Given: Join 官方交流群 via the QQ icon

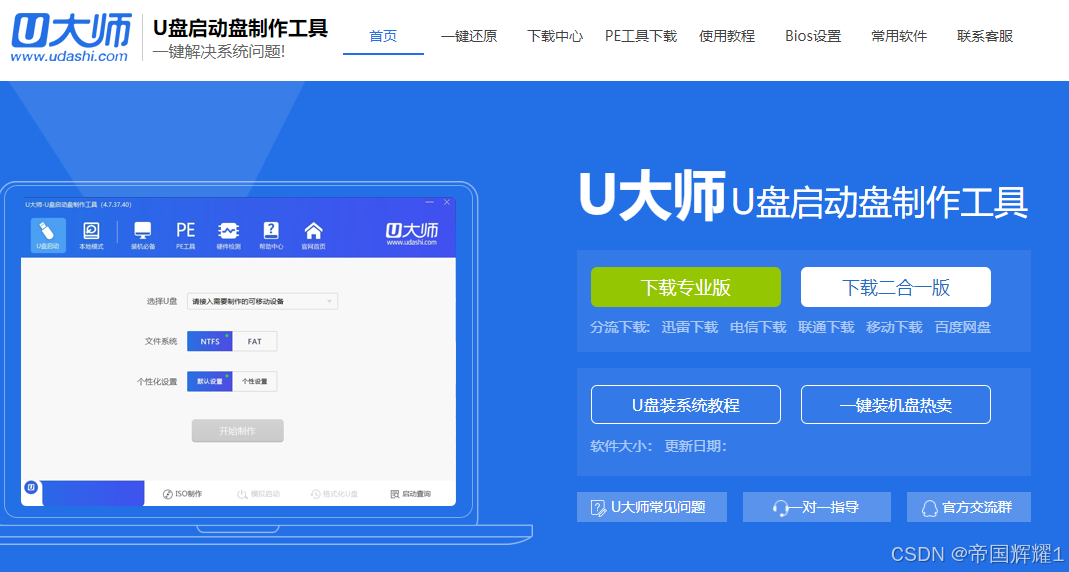Looking at the screenshot, I should point(969,507).
